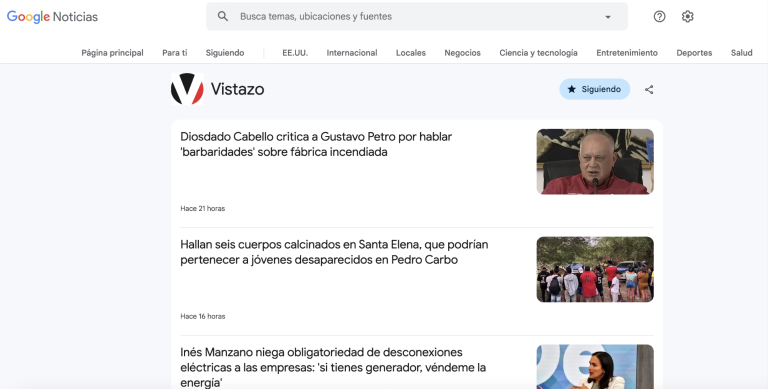Open the Diosdado Cabello photo thumbnail
768x389 pixels.
pyautogui.click(x=595, y=162)
